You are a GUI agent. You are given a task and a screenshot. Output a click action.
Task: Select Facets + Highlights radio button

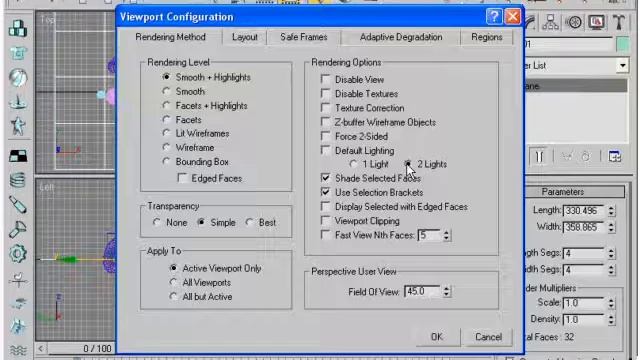coord(166,105)
